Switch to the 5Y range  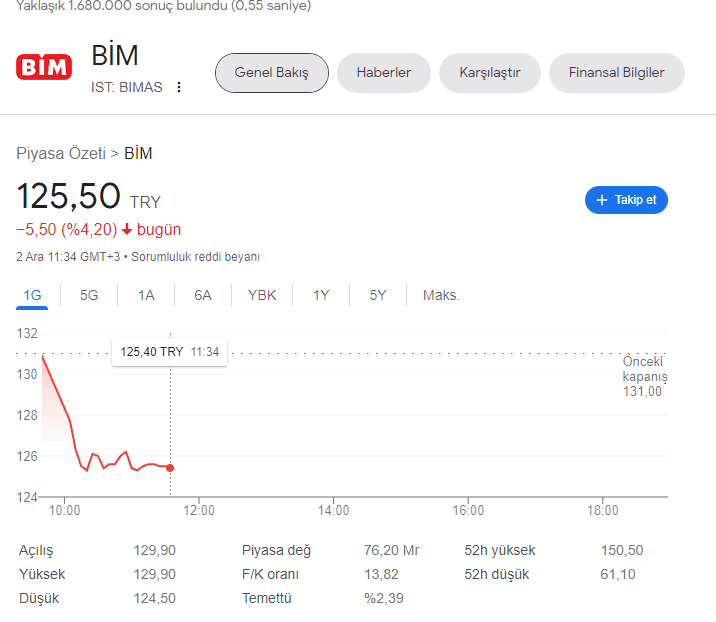[x=378, y=295]
